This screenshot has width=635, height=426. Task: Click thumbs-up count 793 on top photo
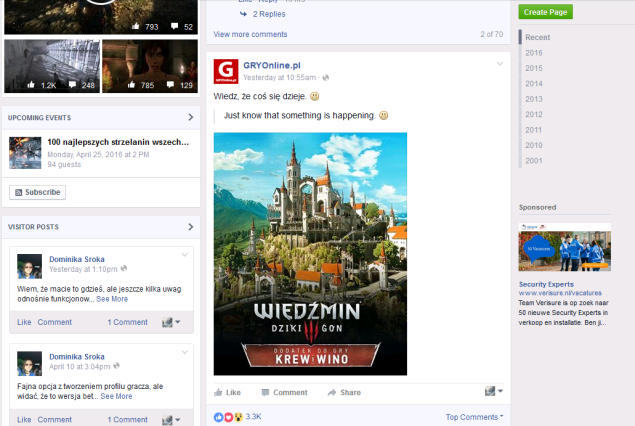point(145,27)
